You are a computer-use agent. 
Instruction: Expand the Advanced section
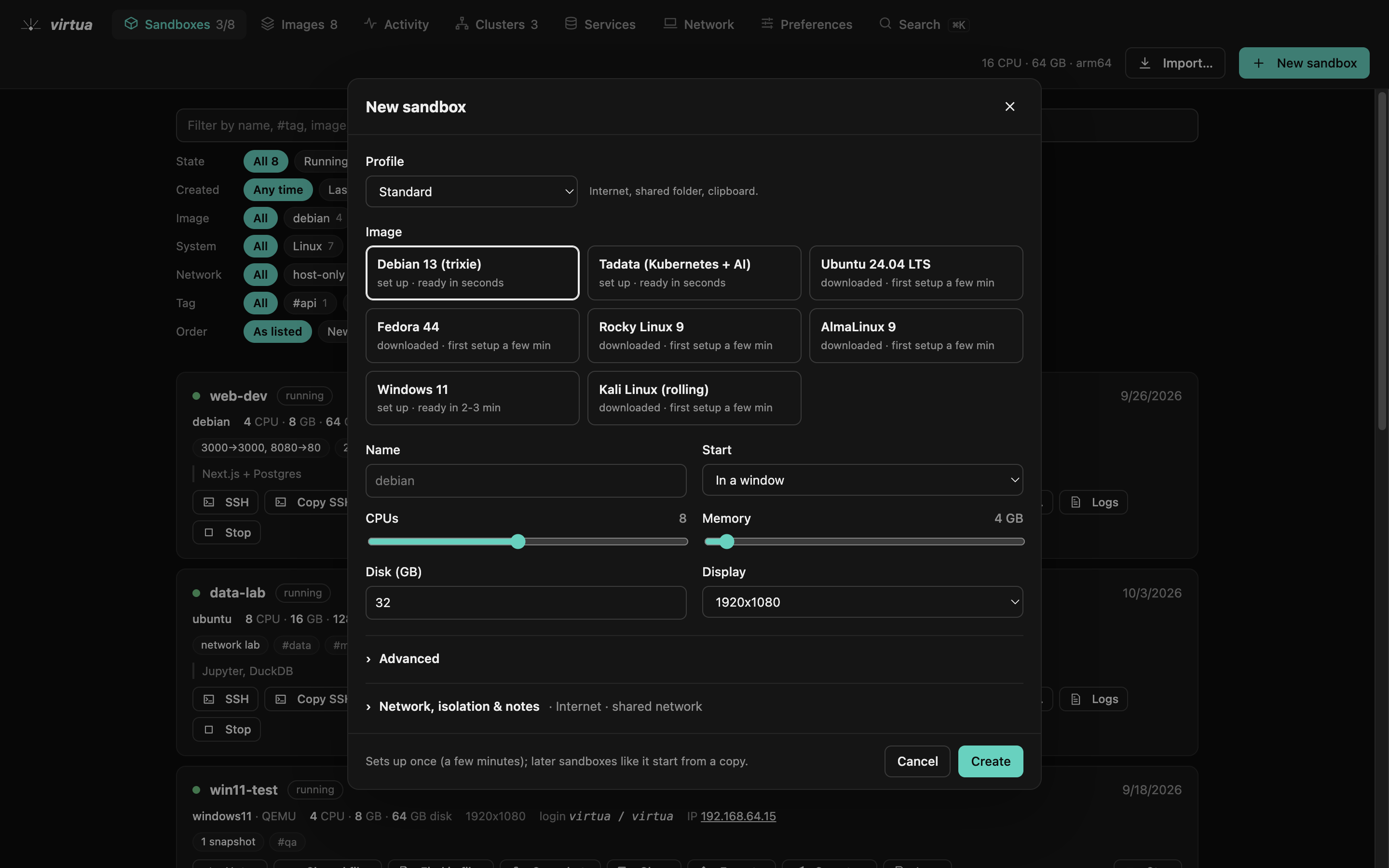(x=402, y=658)
